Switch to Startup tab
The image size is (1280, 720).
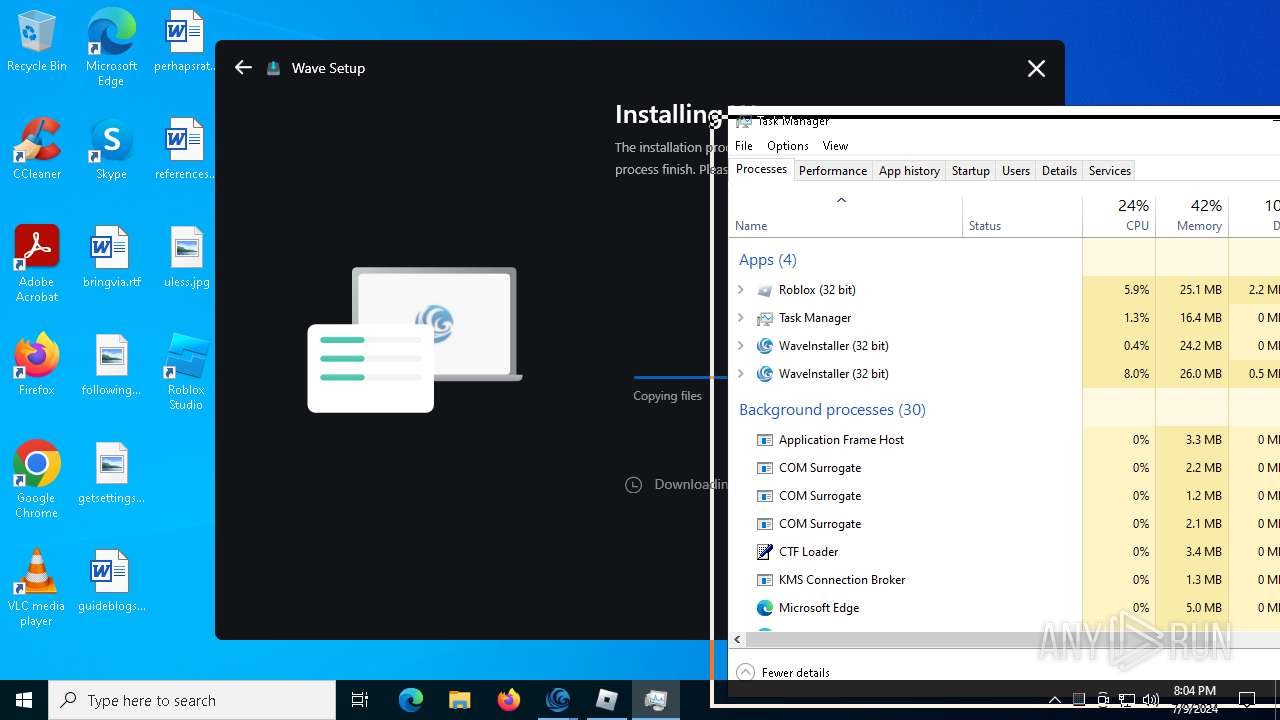(x=970, y=171)
